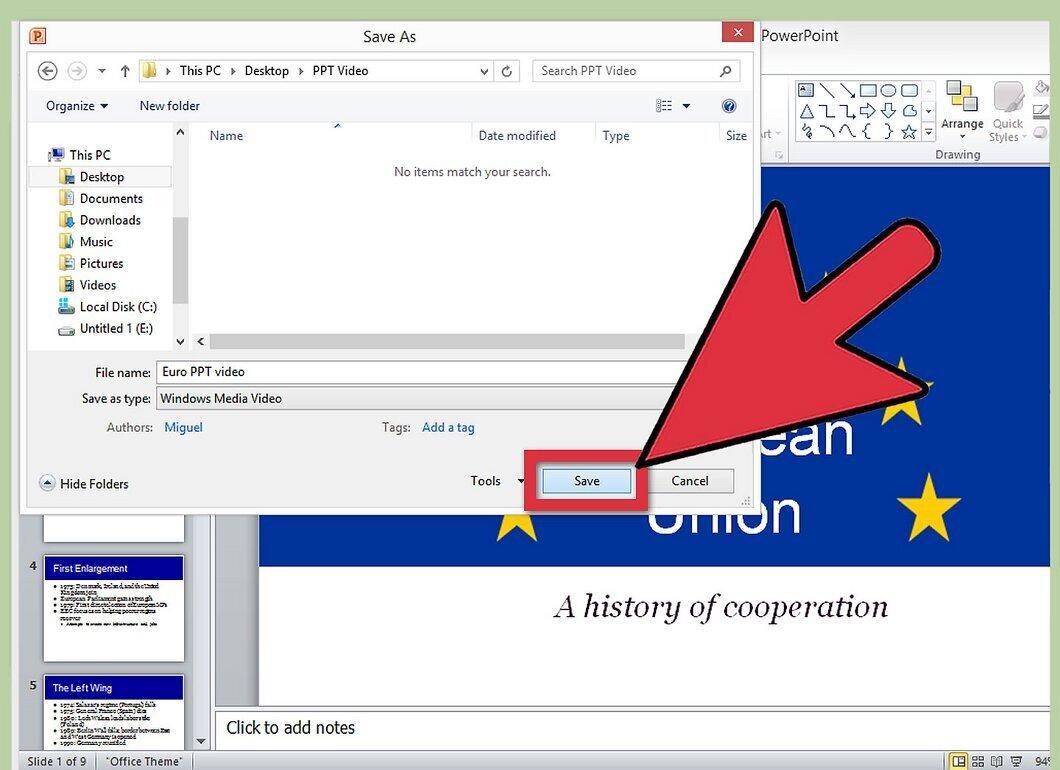Viewport: 1060px width, 770px height.
Task: Select This PC in navigation tree
Action: pos(79,155)
